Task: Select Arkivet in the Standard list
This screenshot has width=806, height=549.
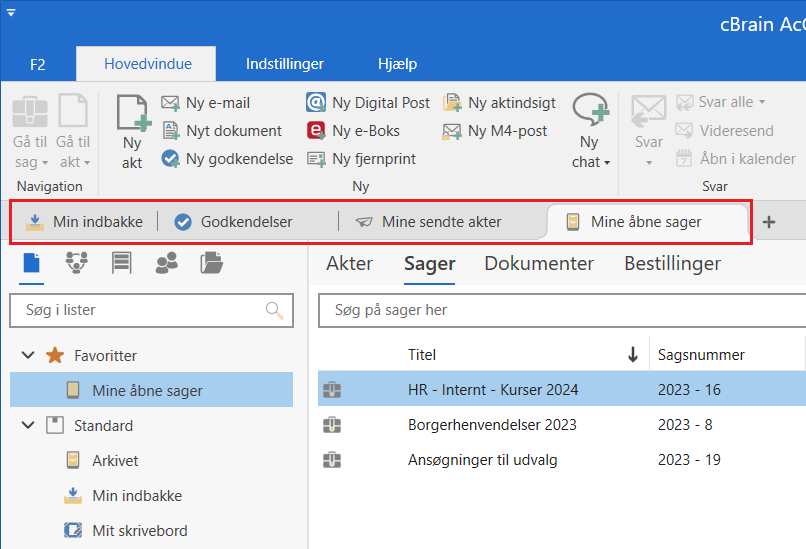Action: click(115, 461)
